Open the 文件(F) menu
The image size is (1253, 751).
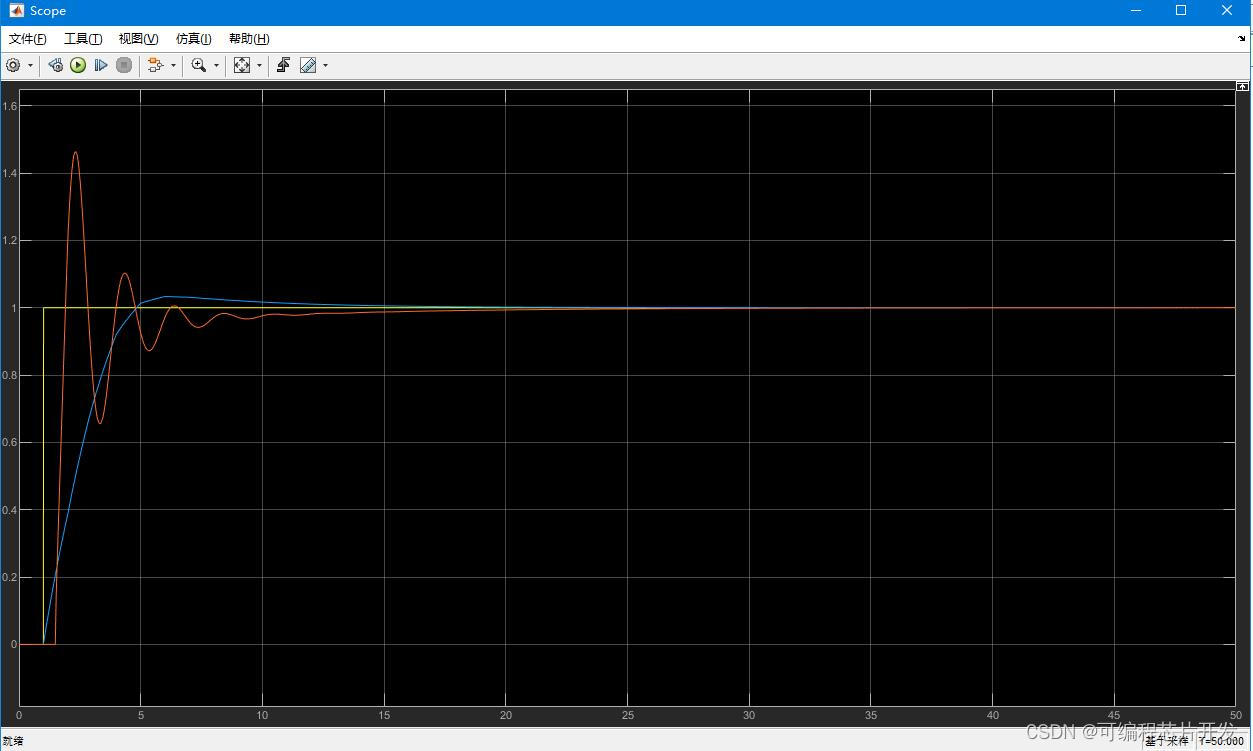[28, 39]
